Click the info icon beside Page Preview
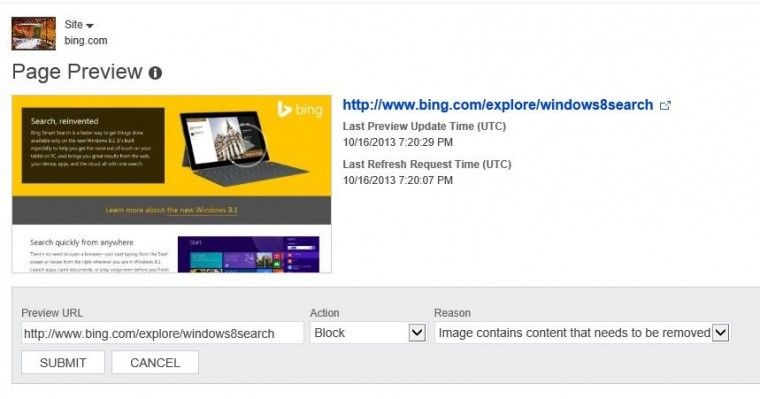This screenshot has height=399, width=760. coord(155,73)
